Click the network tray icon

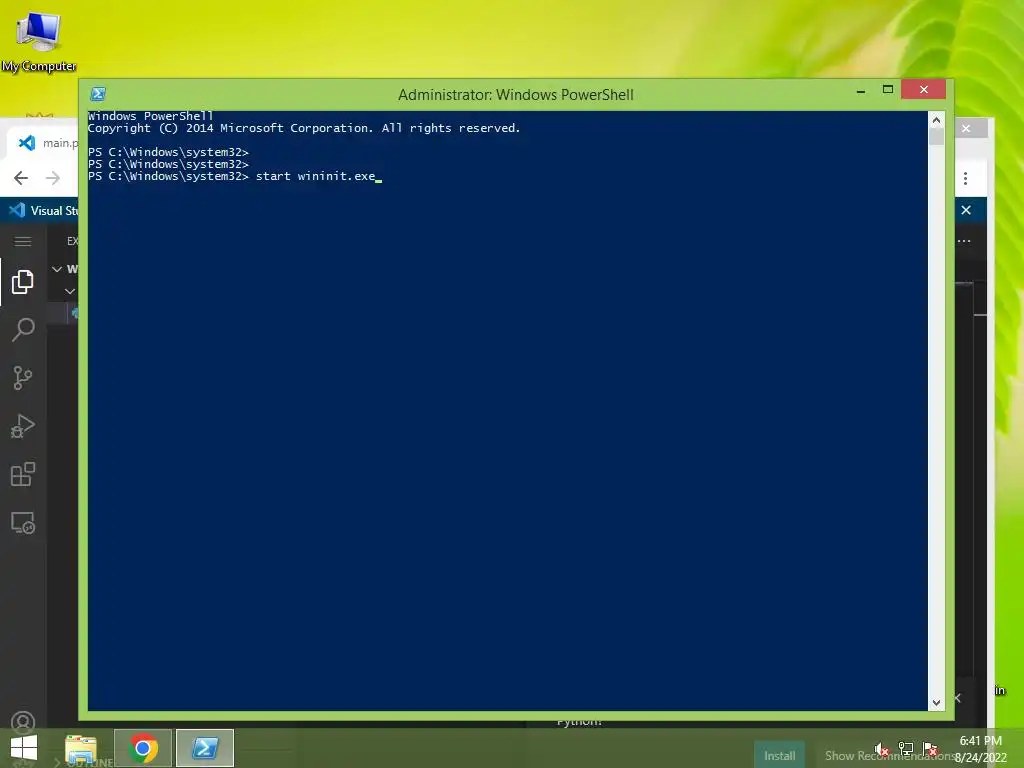pyautogui.click(x=906, y=749)
